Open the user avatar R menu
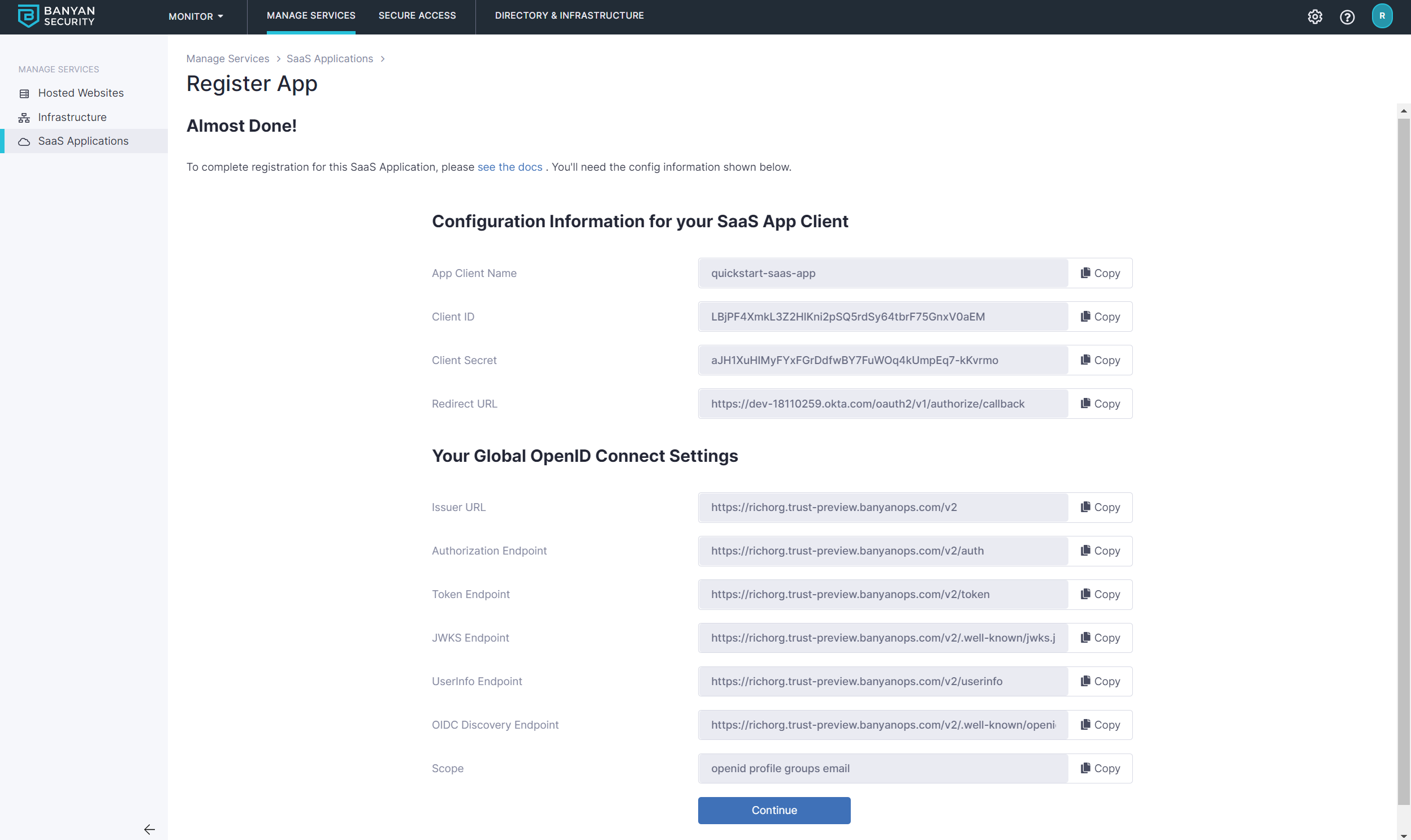This screenshot has height=840, width=1411. coord(1381,16)
